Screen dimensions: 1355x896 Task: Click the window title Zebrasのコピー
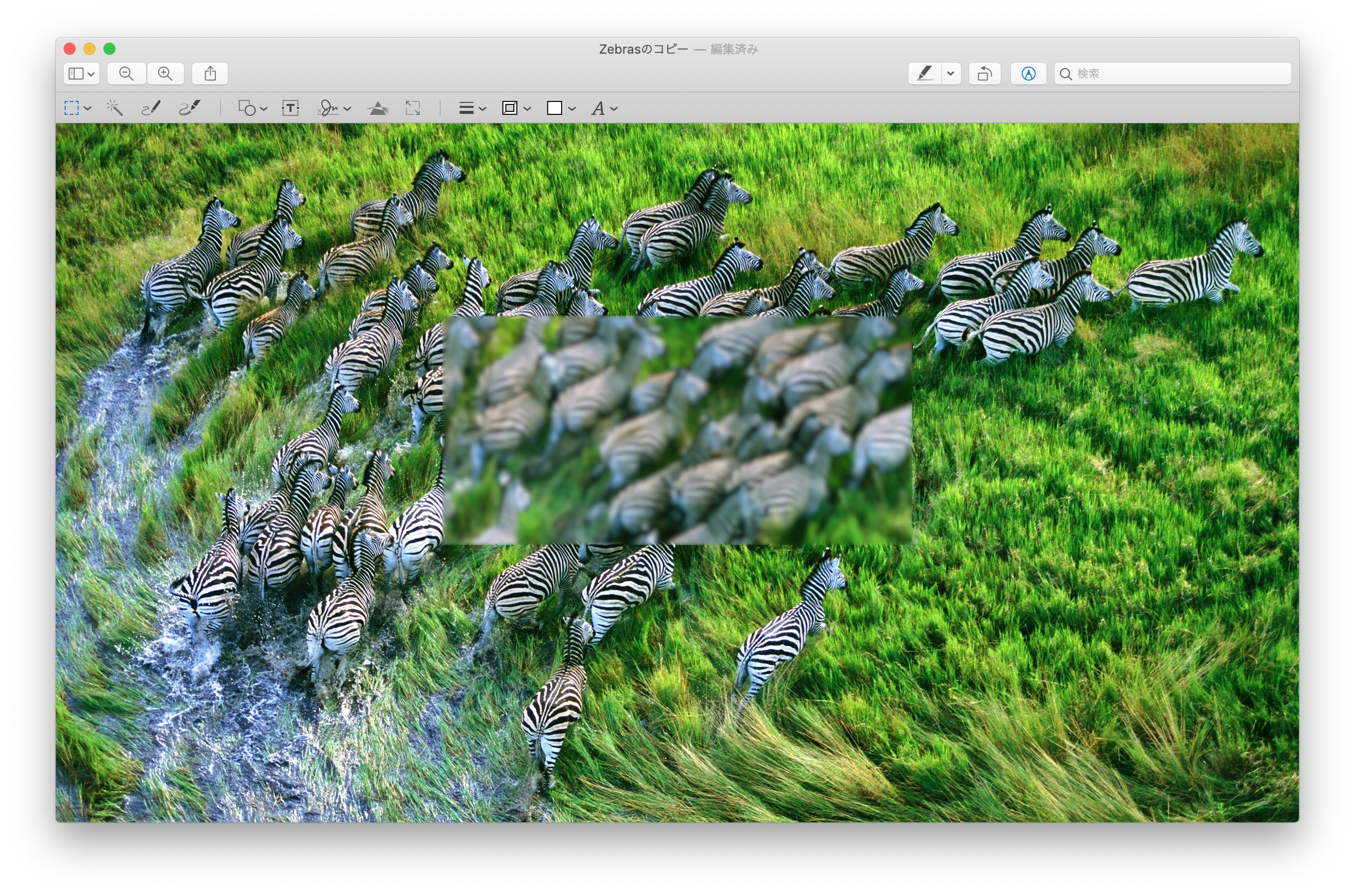644,49
